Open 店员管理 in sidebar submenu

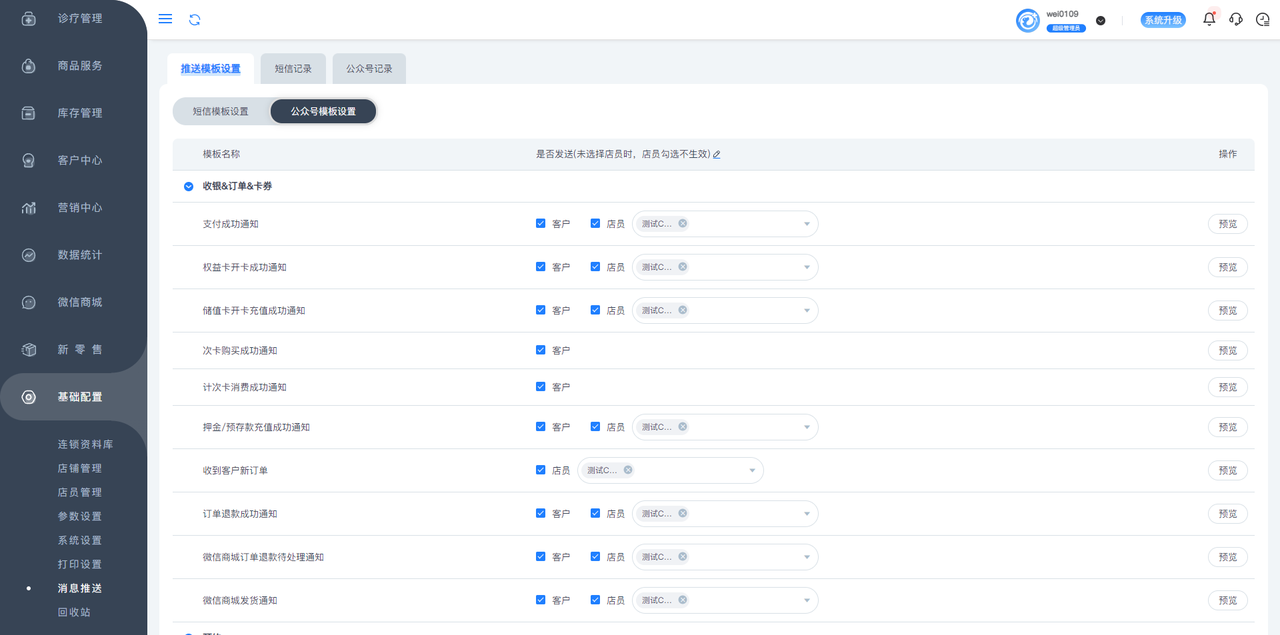80,492
